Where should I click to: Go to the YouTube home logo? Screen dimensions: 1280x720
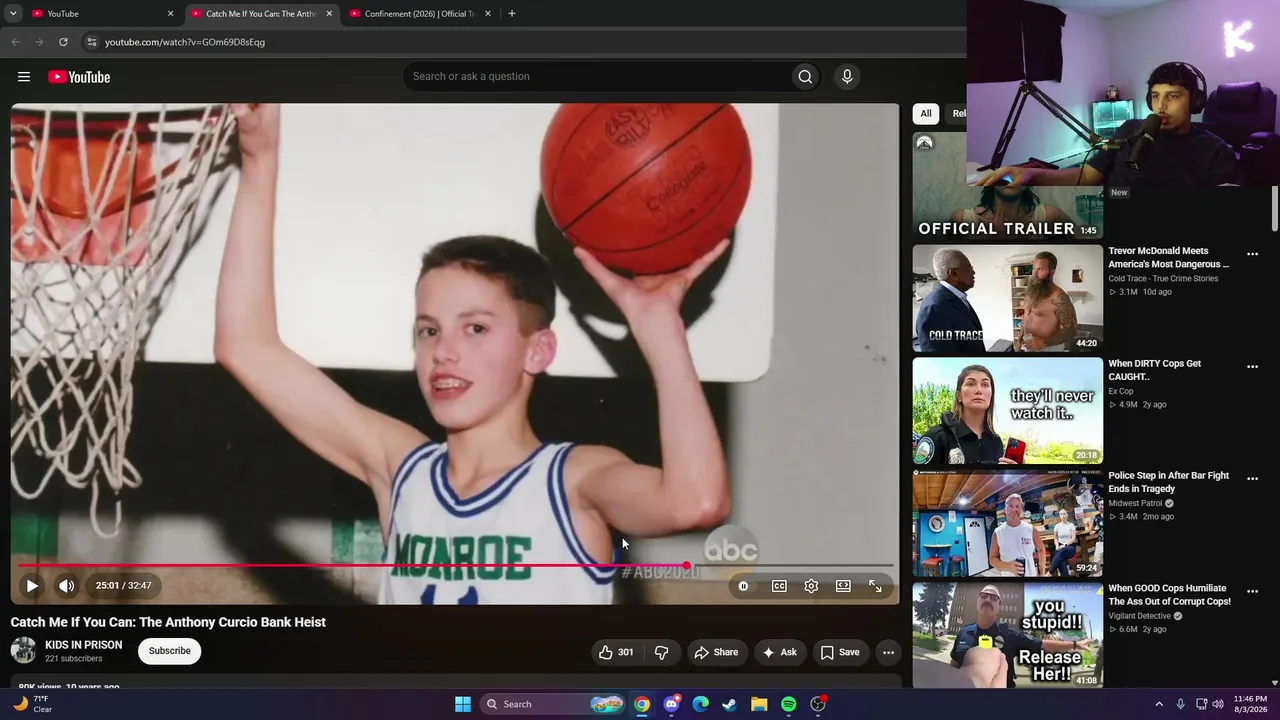pos(79,77)
